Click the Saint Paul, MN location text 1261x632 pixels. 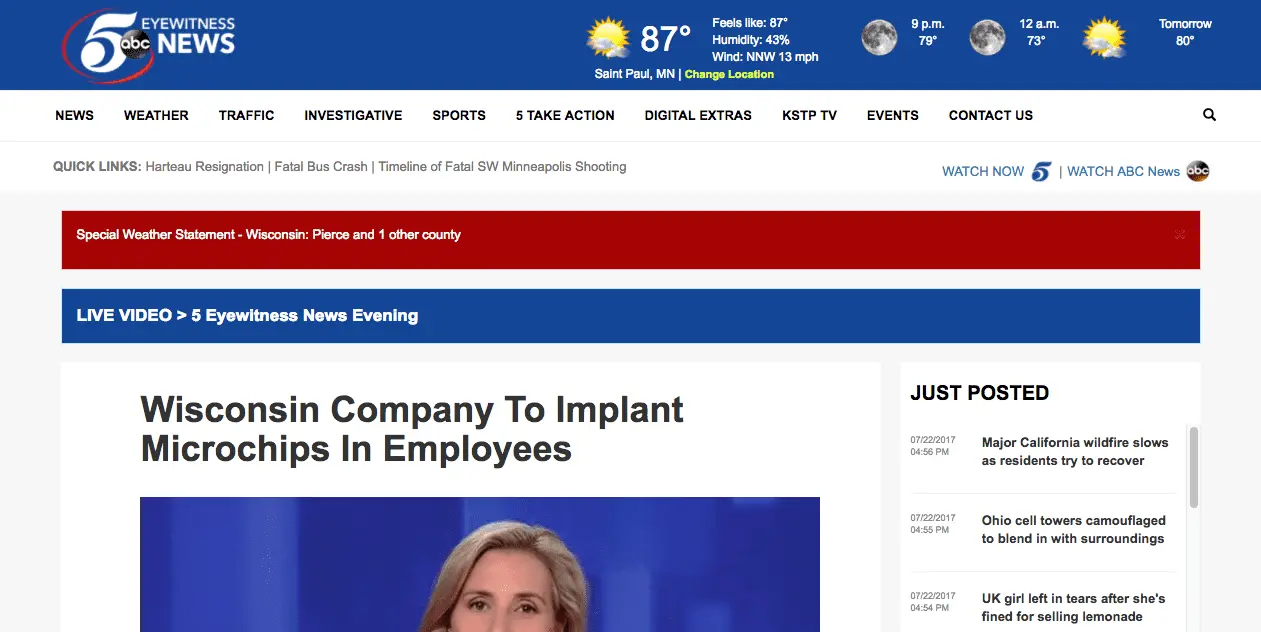pos(634,74)
